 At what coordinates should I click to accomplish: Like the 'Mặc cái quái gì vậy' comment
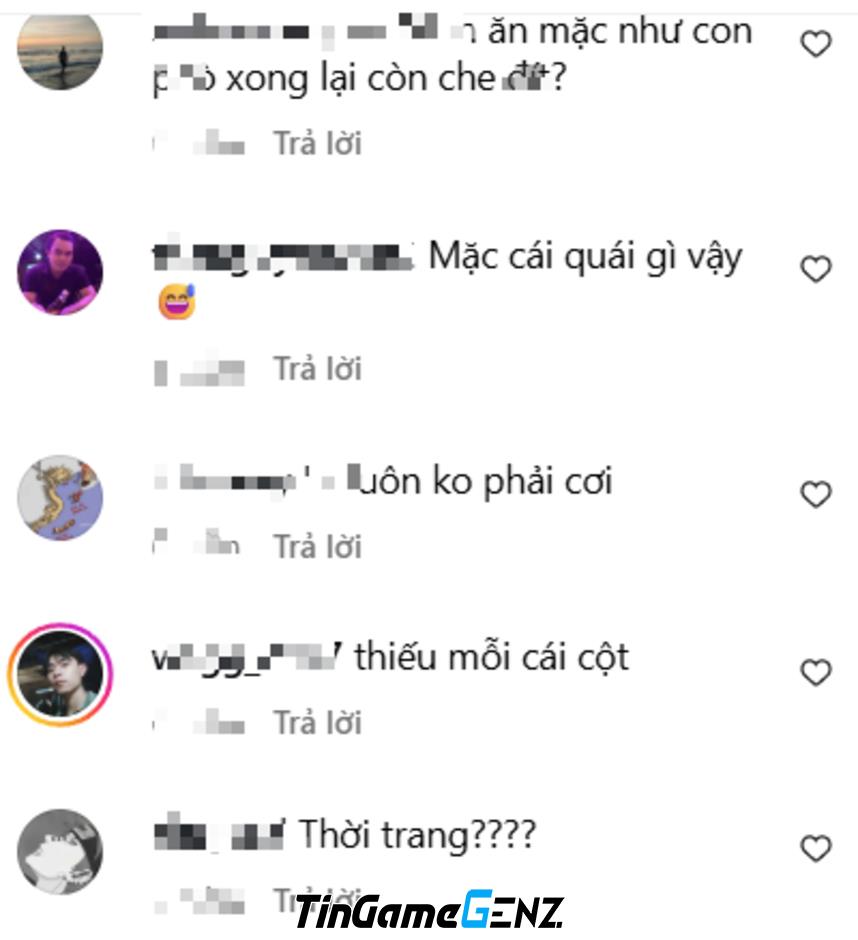tap(816, 269)
